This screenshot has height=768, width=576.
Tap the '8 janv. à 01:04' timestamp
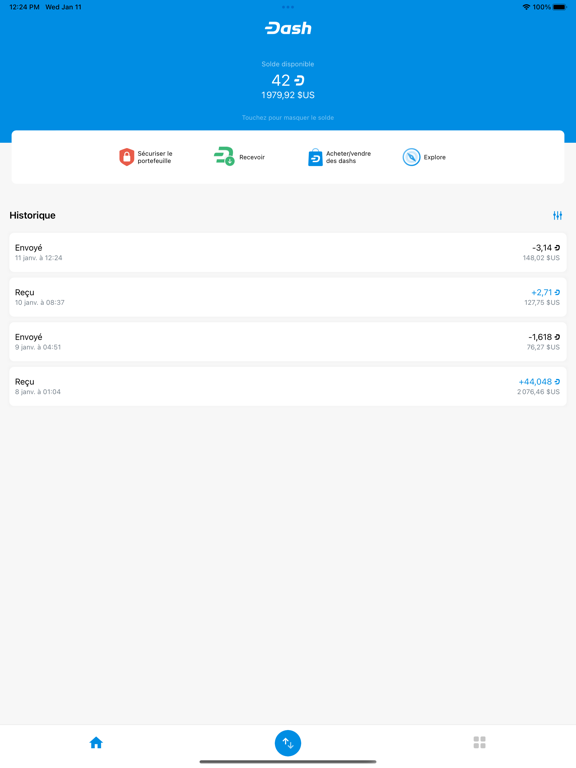point(38,391)
